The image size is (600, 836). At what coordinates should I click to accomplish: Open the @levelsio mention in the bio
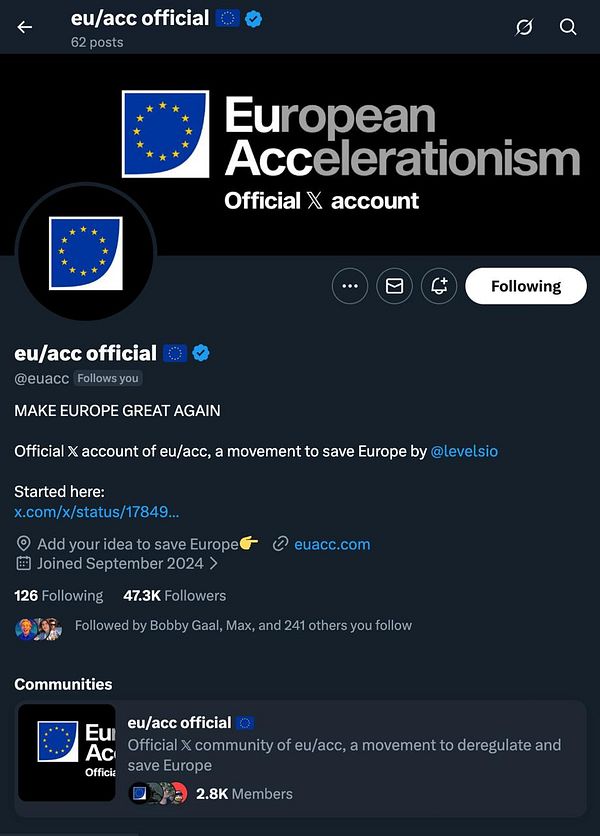[x=465, y=451]
